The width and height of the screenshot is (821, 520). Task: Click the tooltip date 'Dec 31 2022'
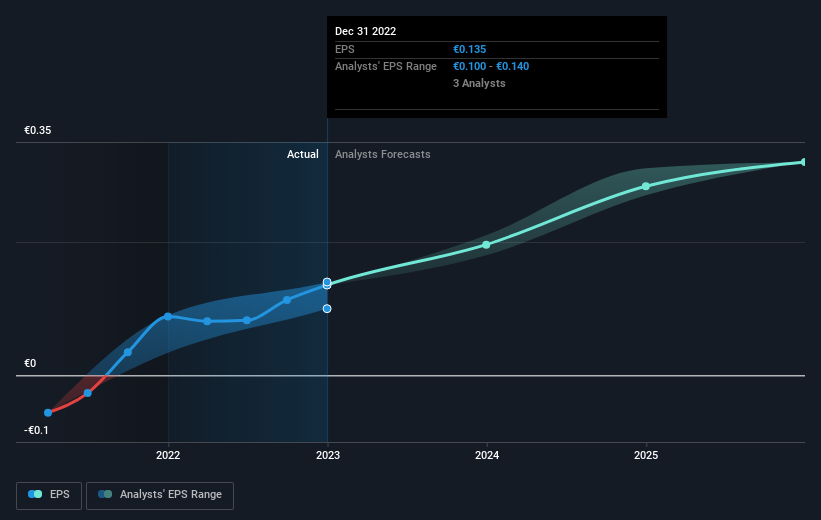point(365,31)
